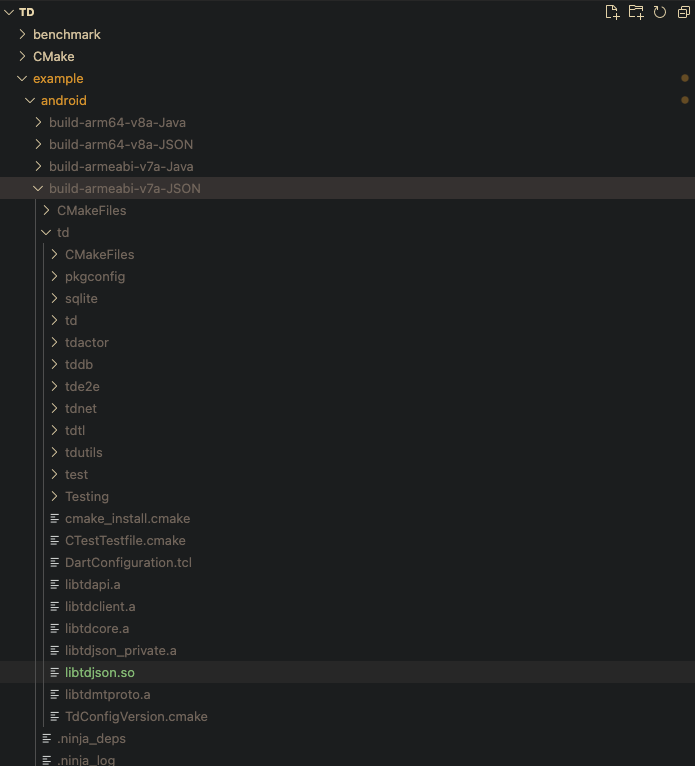Click the file icon beside libtdjson.so
Screen dimensions: 695x766
pos(55,673)
